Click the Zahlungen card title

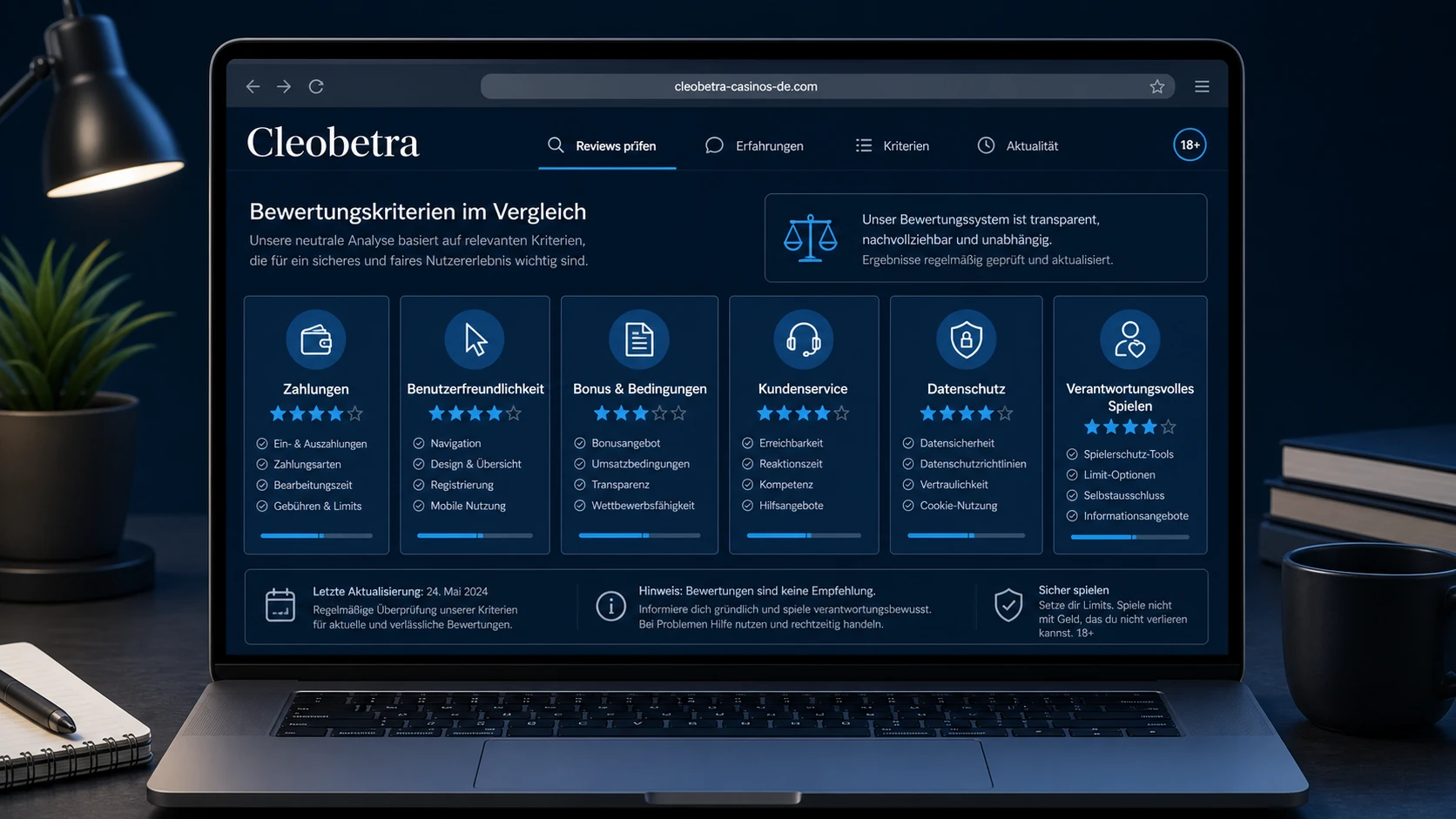(x=316, y=389)
